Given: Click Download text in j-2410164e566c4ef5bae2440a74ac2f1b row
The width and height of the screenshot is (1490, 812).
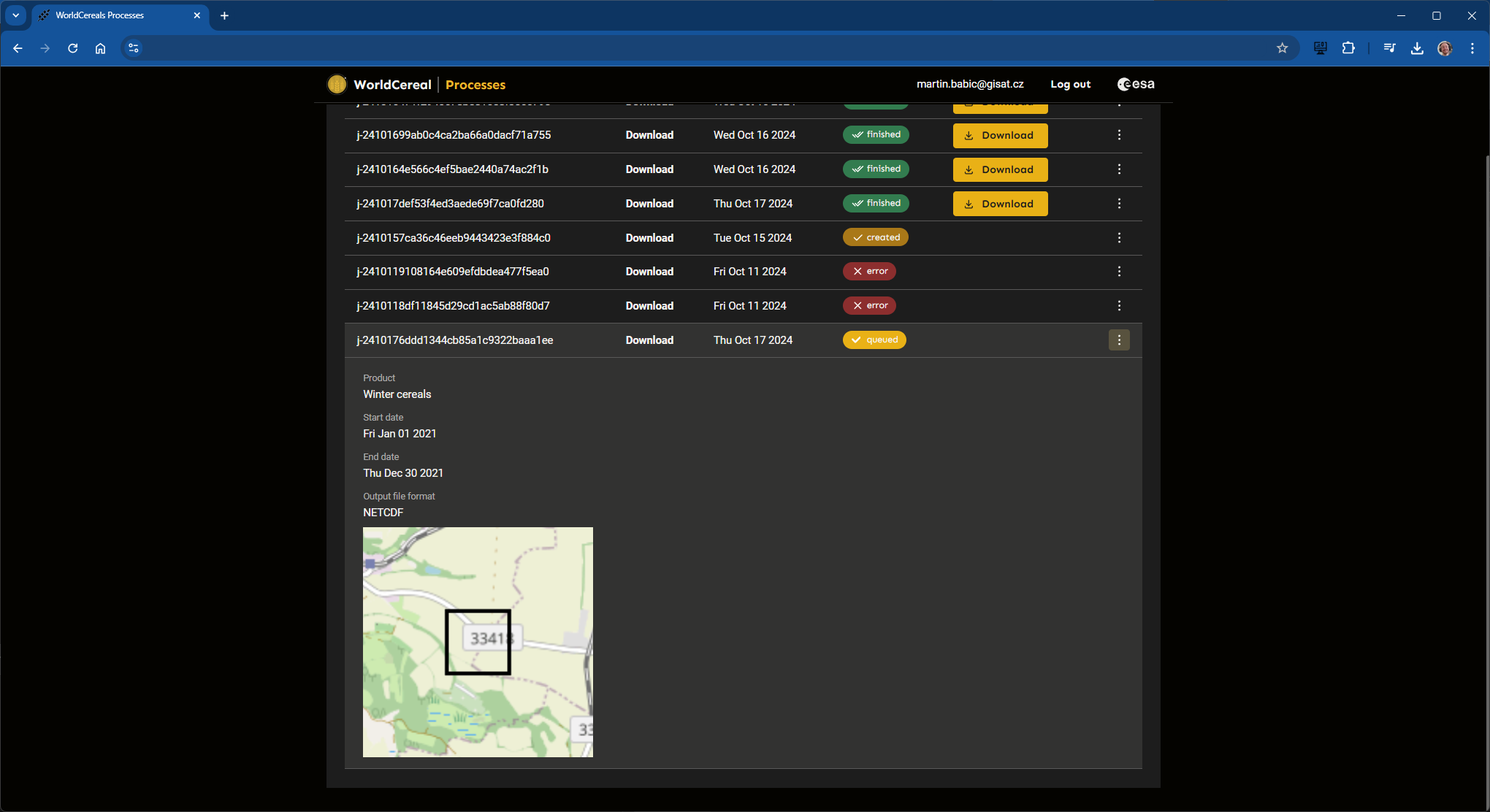Looking at the screenshot, I should (649, 169).
